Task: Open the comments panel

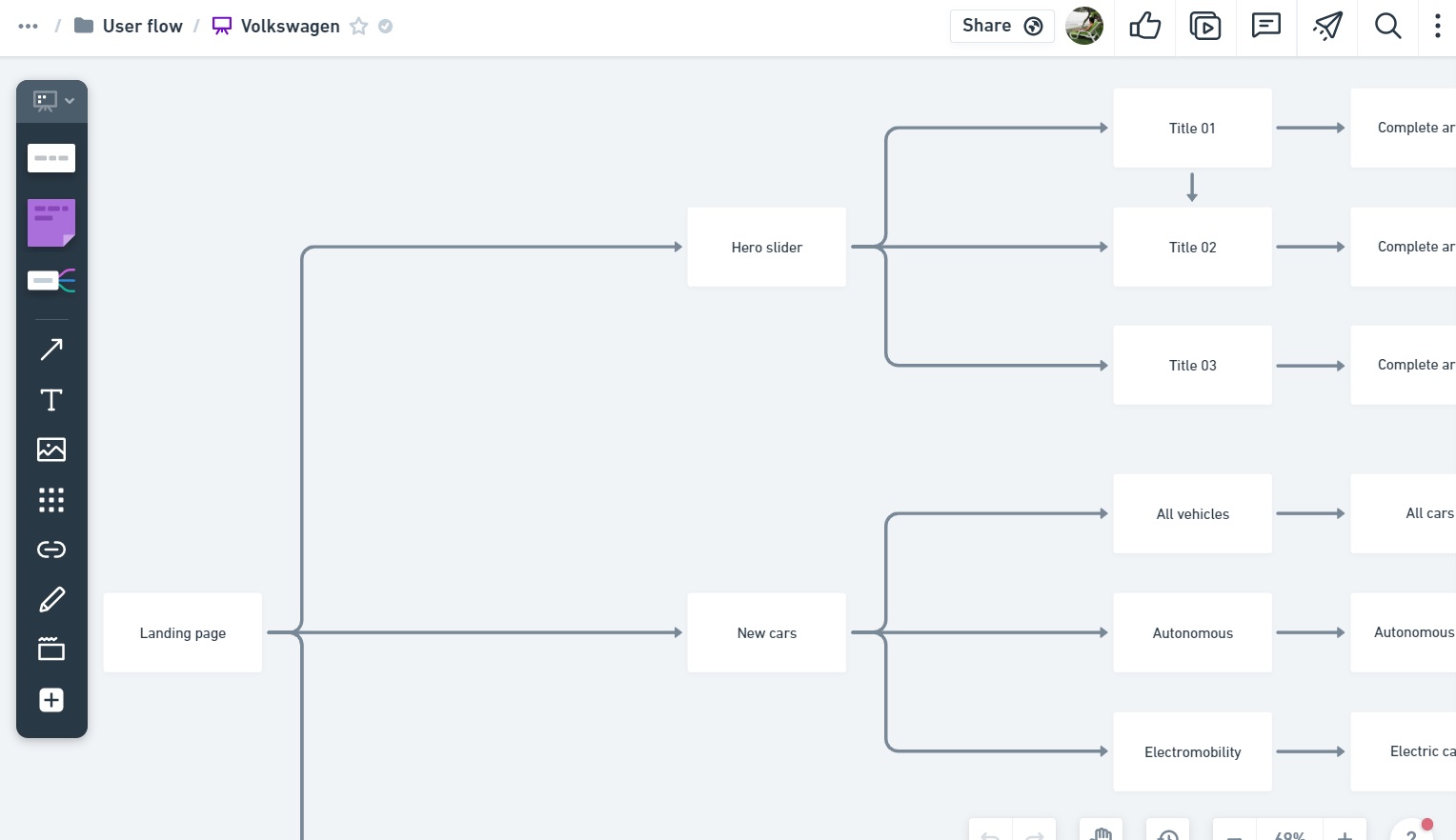Action: (1265, 26)
